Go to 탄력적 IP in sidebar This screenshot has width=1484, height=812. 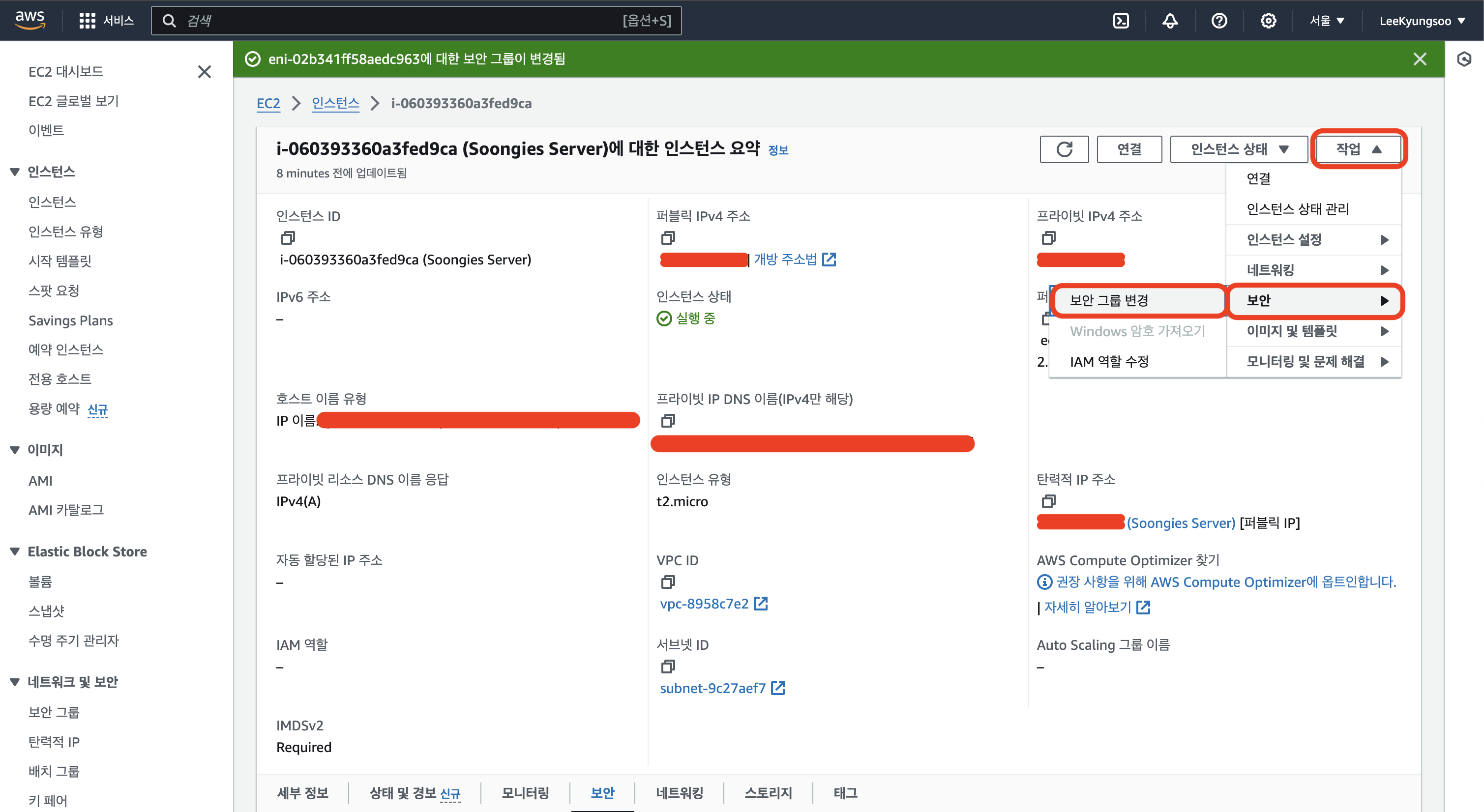click(x=54, y=742)
